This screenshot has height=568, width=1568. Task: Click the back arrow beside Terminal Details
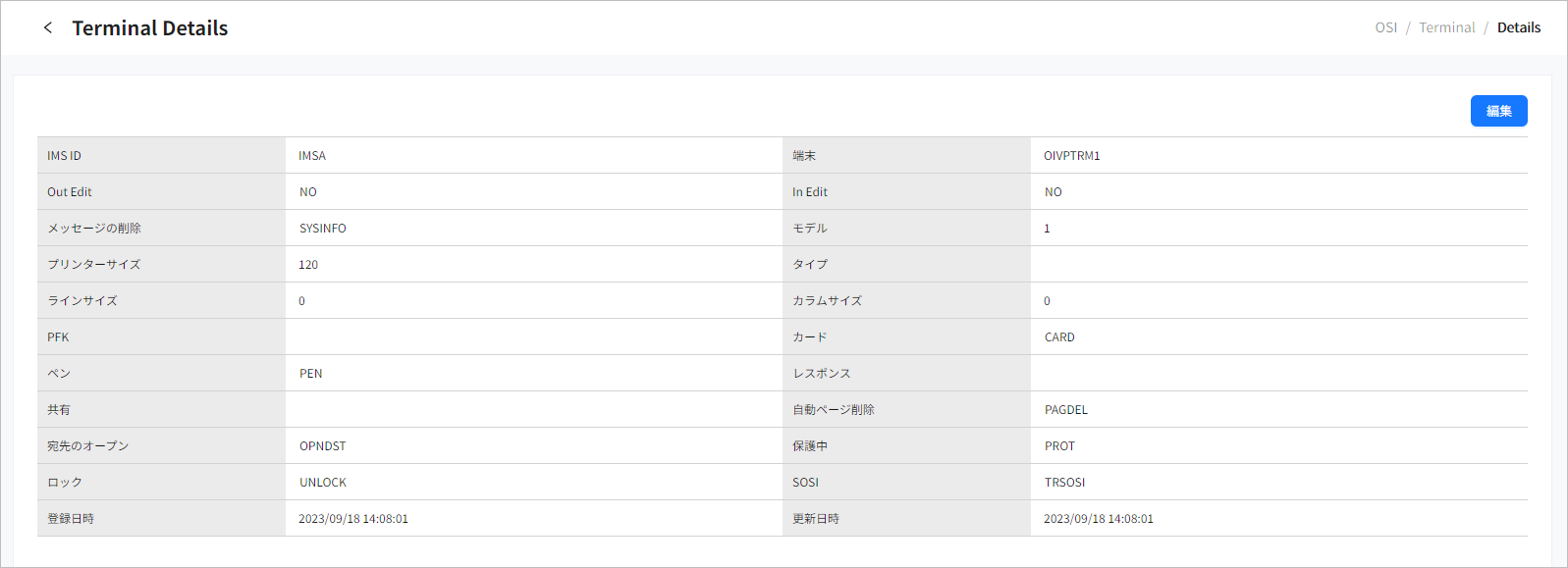(x=47, y=27)
